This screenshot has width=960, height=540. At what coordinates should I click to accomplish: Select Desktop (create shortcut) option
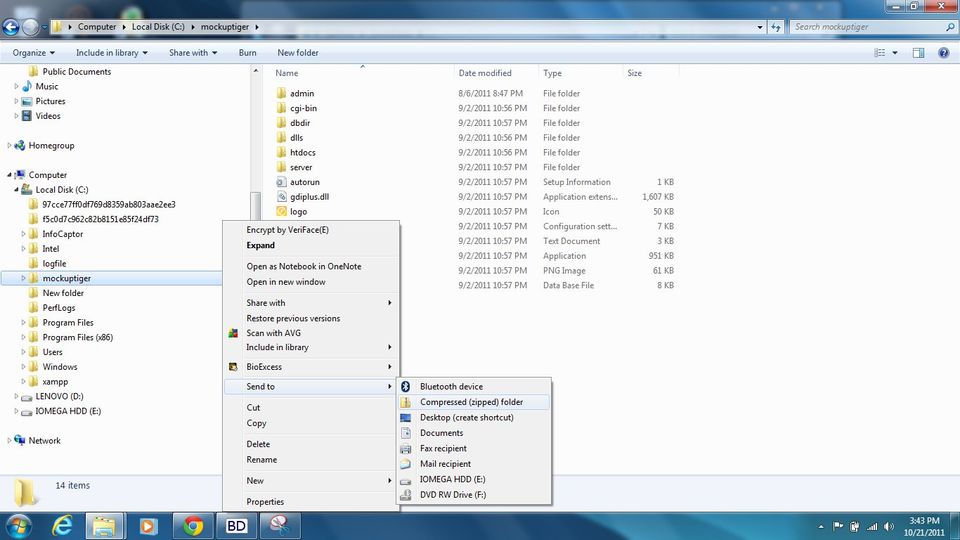tap(474, 418)
